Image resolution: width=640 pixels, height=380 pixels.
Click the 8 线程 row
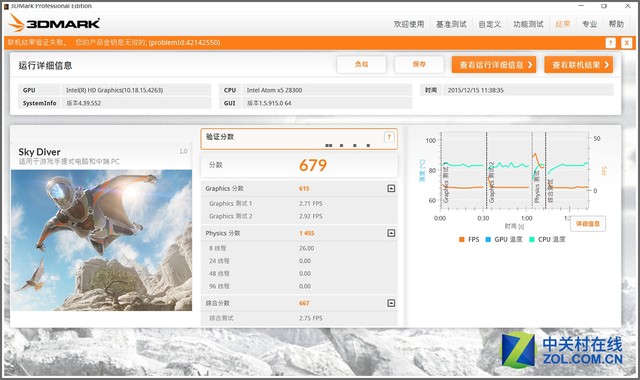(299, 248)
